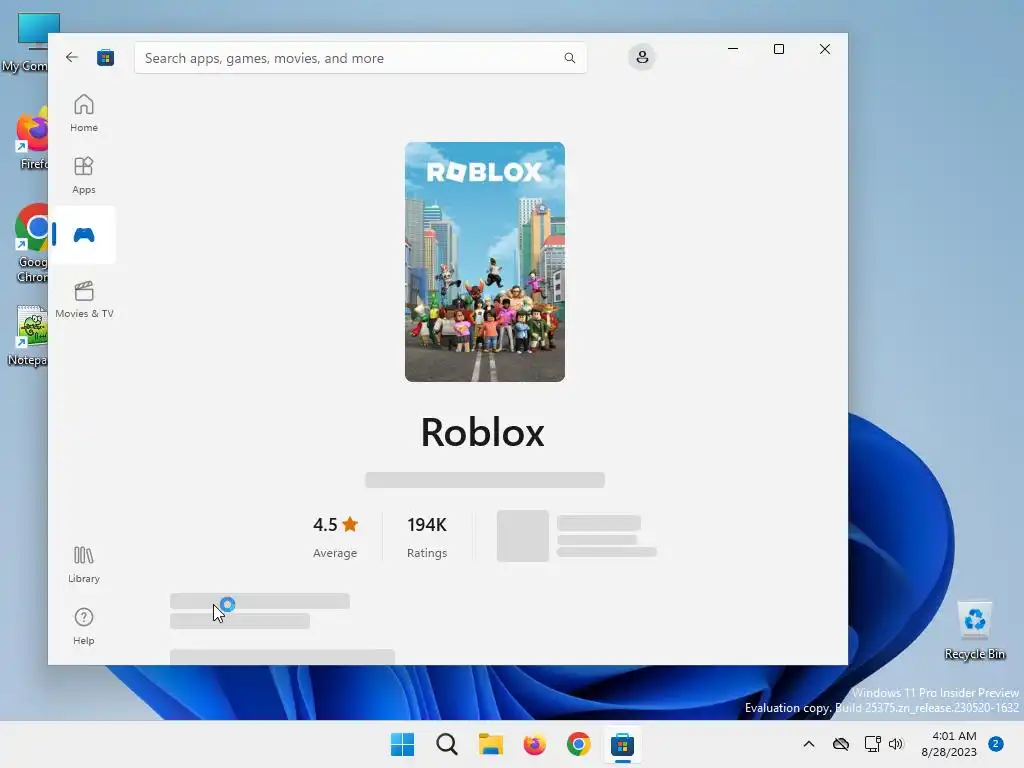Screen dimensions: 1024x768
Task: Show hidden system tray icons chevron
Action: tap(808, 744)
